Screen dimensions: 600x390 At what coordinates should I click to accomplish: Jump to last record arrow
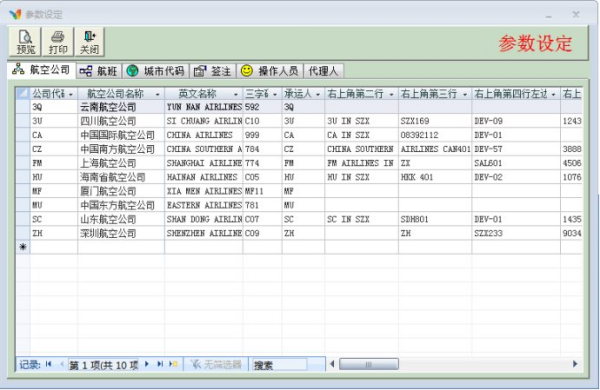click(160, 364)
